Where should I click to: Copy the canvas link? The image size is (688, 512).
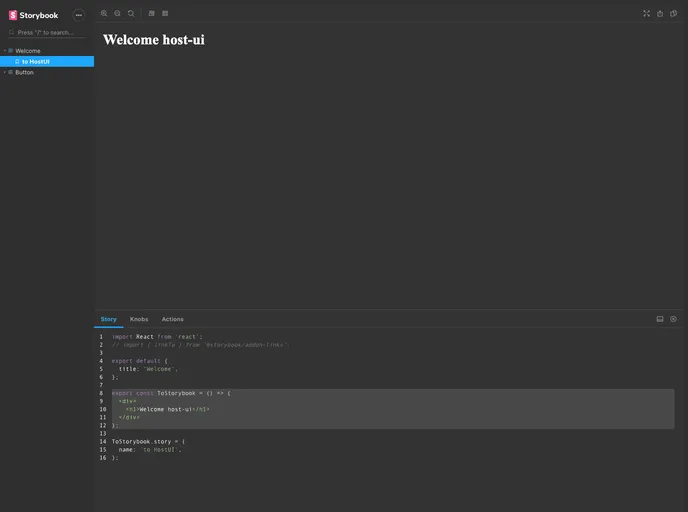pyautogui.click(x=673, y=14)
